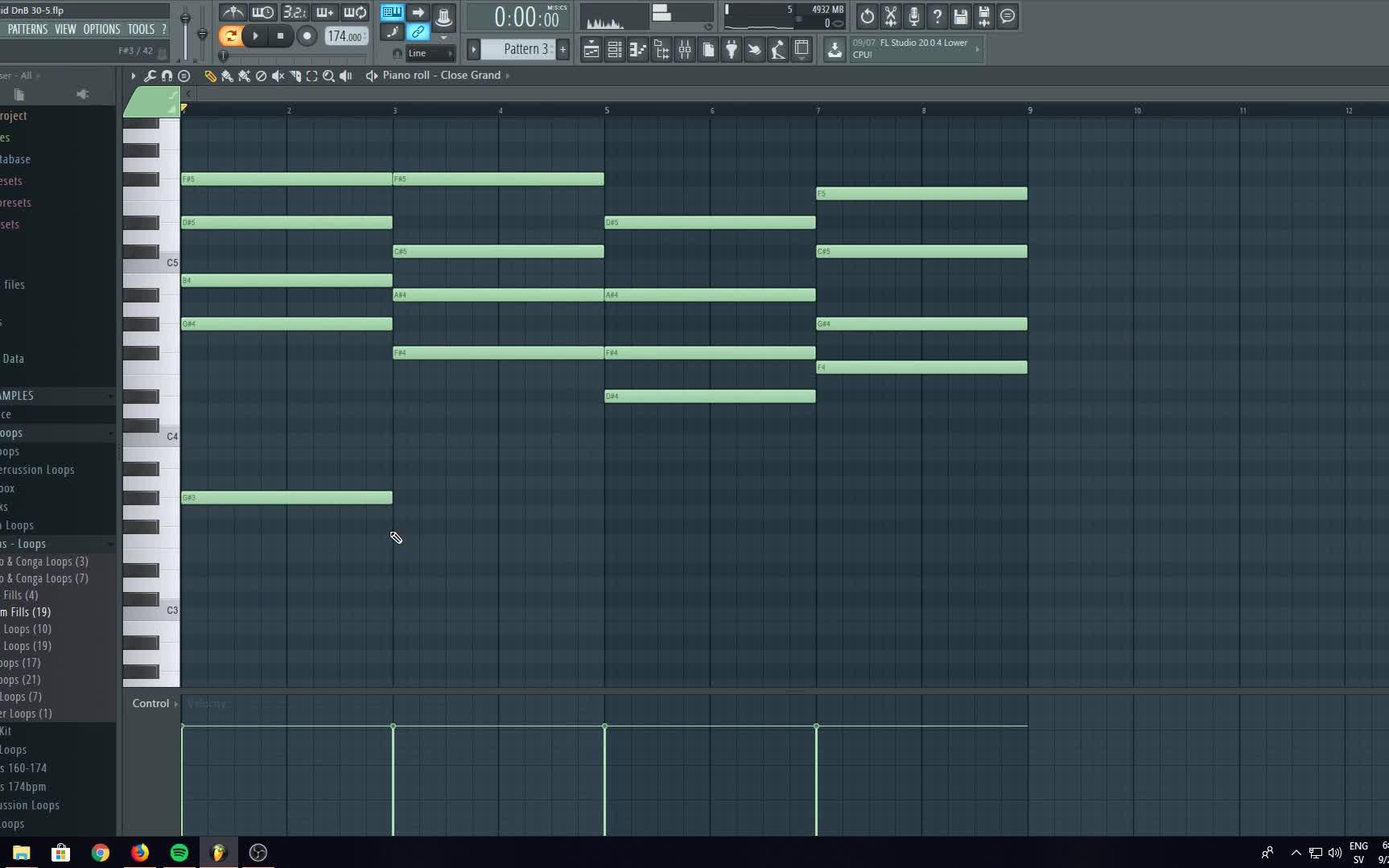Start one-click audio recording microphone
This screenshot has width=1389, height=868.
pyautogui.click(x=914, y=16)
